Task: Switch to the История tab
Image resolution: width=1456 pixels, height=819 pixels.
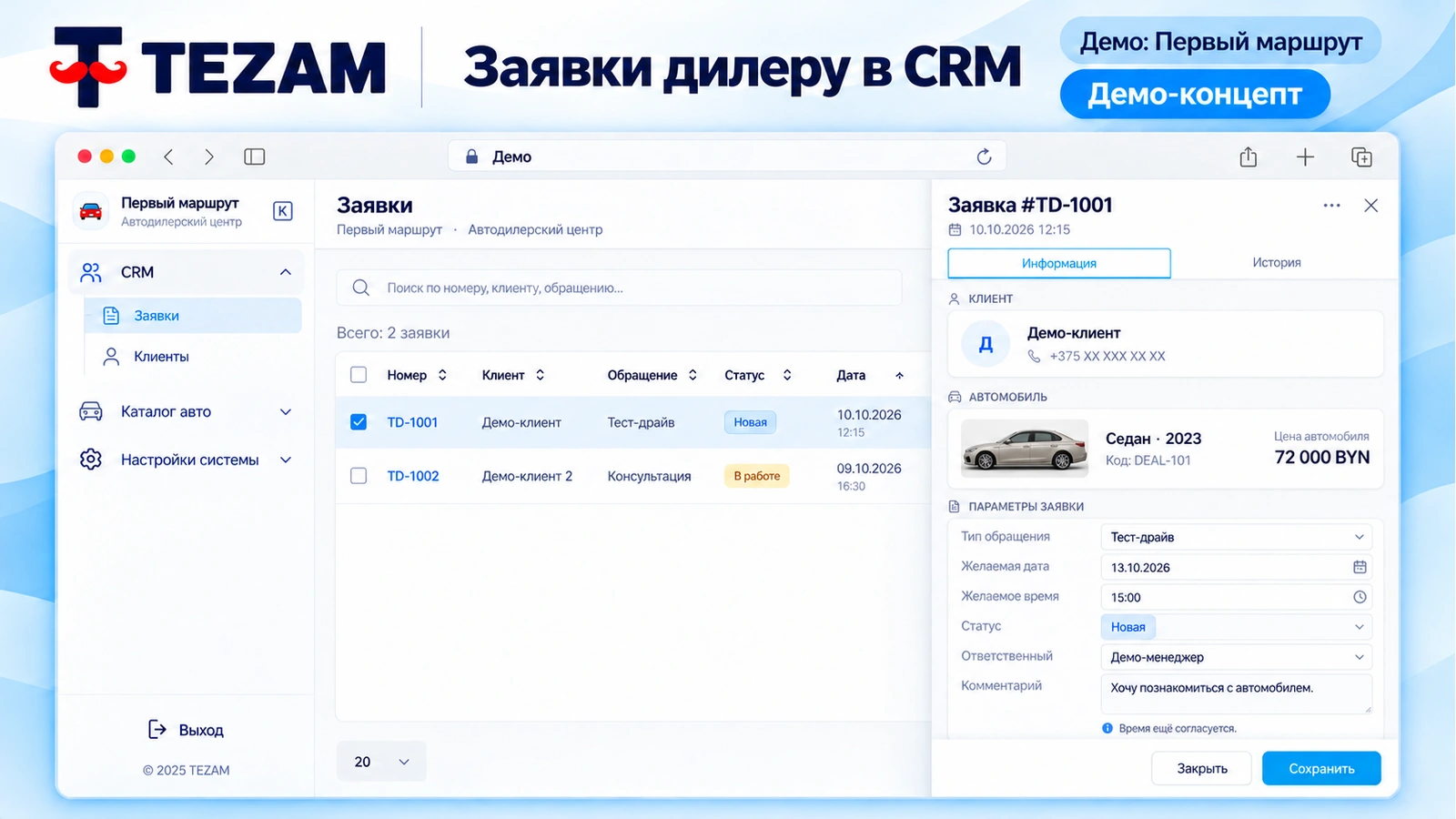Action: 1276,262
